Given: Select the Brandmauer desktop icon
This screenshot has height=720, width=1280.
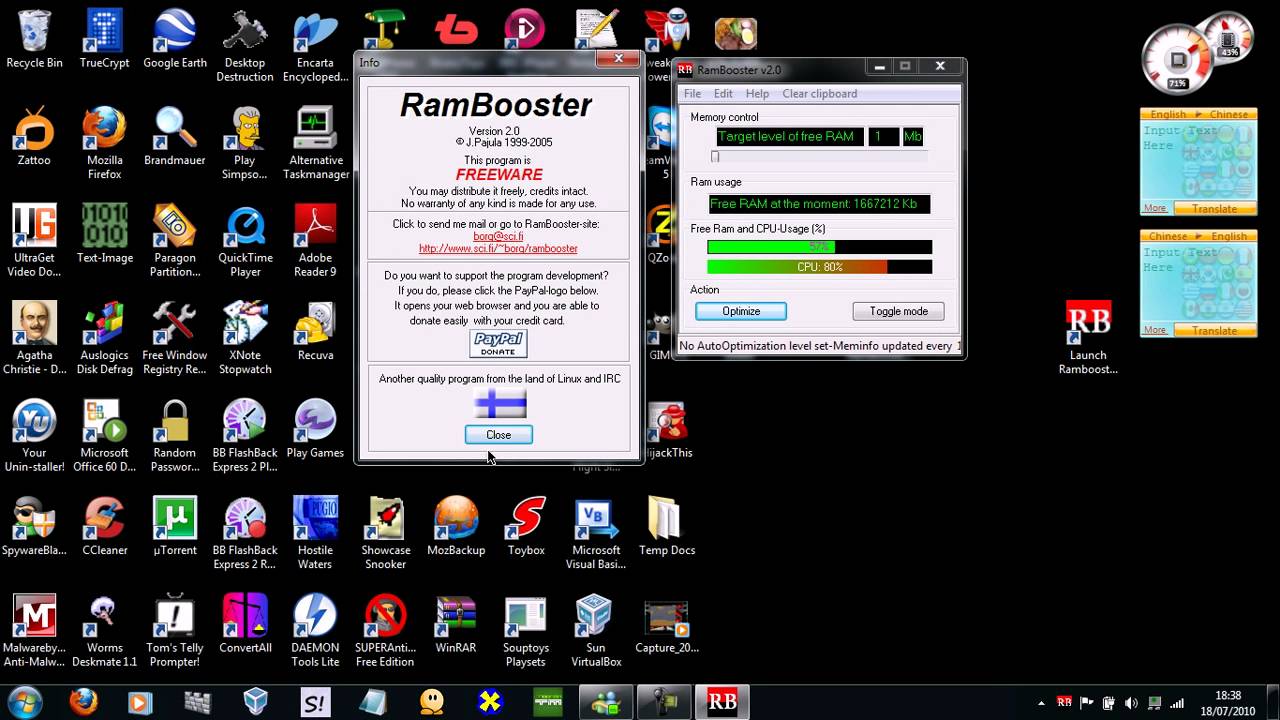Looking at the screenshot, I should point(175,137).
